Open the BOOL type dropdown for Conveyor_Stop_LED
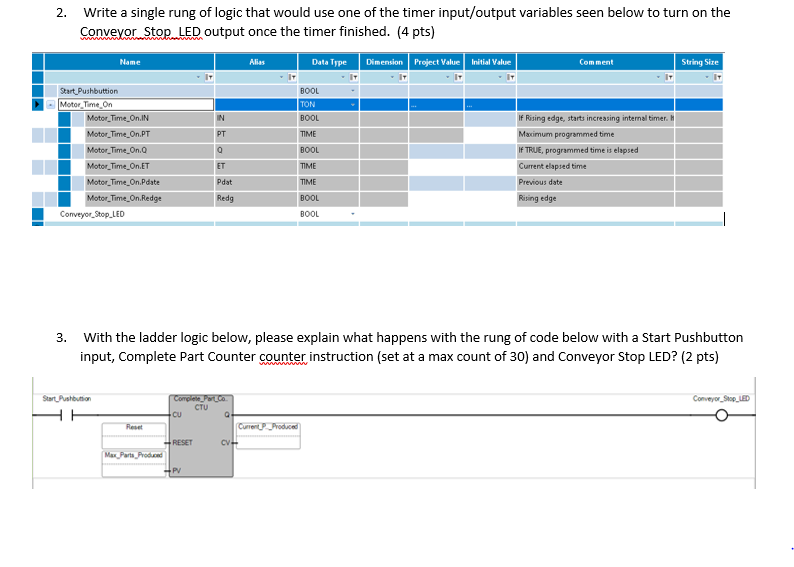The width and height of the screenshot is (794, 567). (353, 214)
